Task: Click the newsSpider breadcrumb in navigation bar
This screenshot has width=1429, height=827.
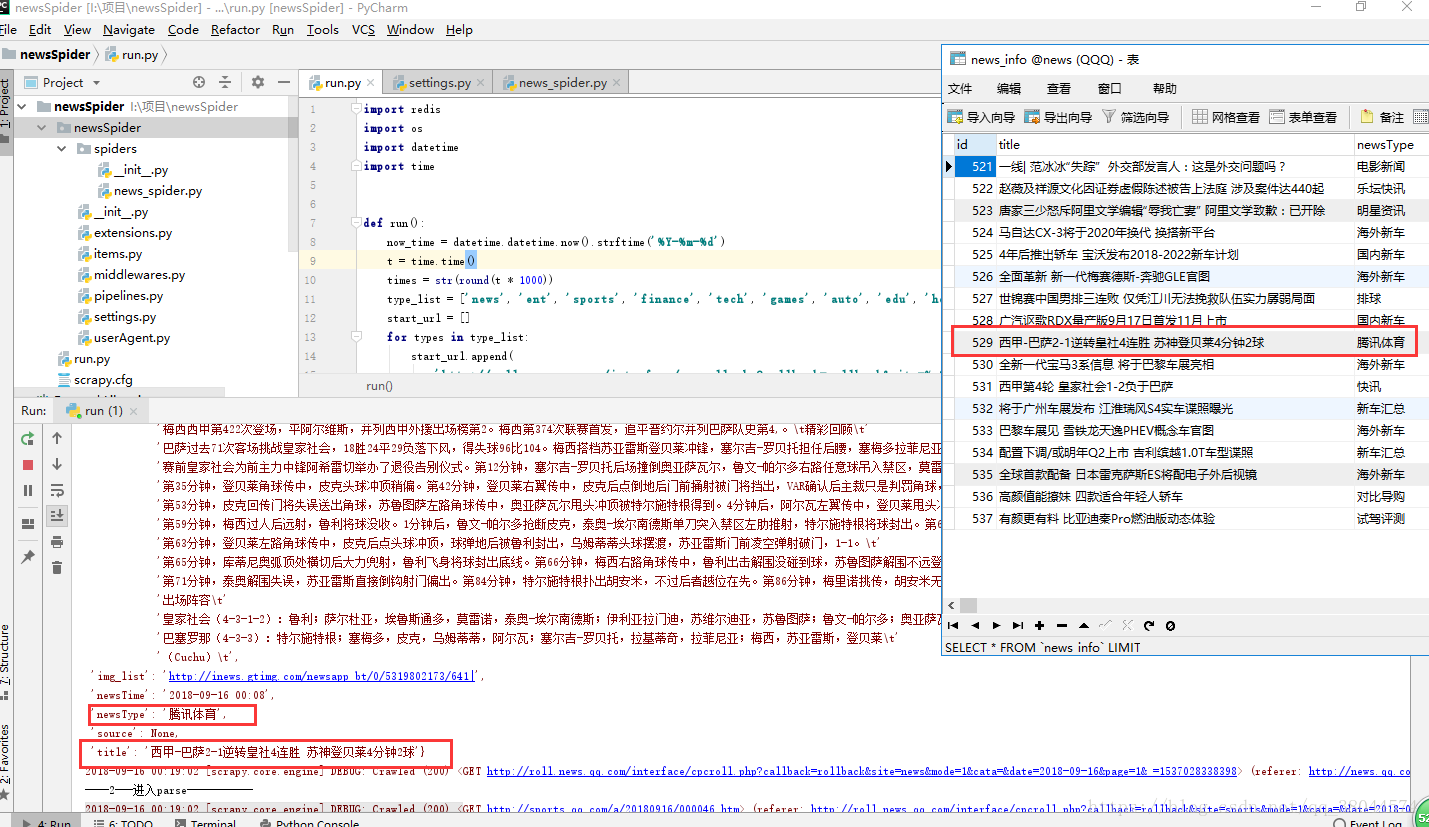Action: tap(46, 55)
